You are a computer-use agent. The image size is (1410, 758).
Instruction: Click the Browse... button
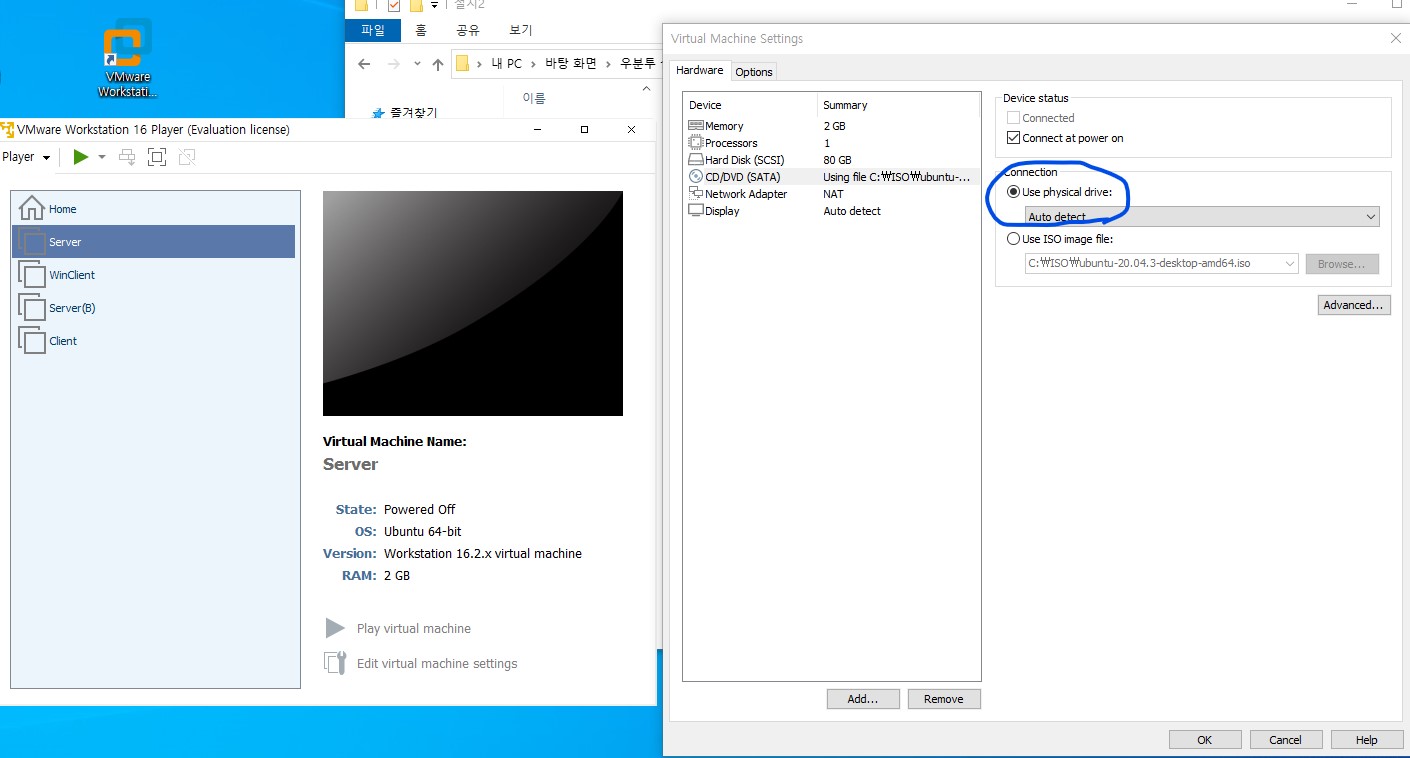pyautogui.click(x=1341, y=264)
